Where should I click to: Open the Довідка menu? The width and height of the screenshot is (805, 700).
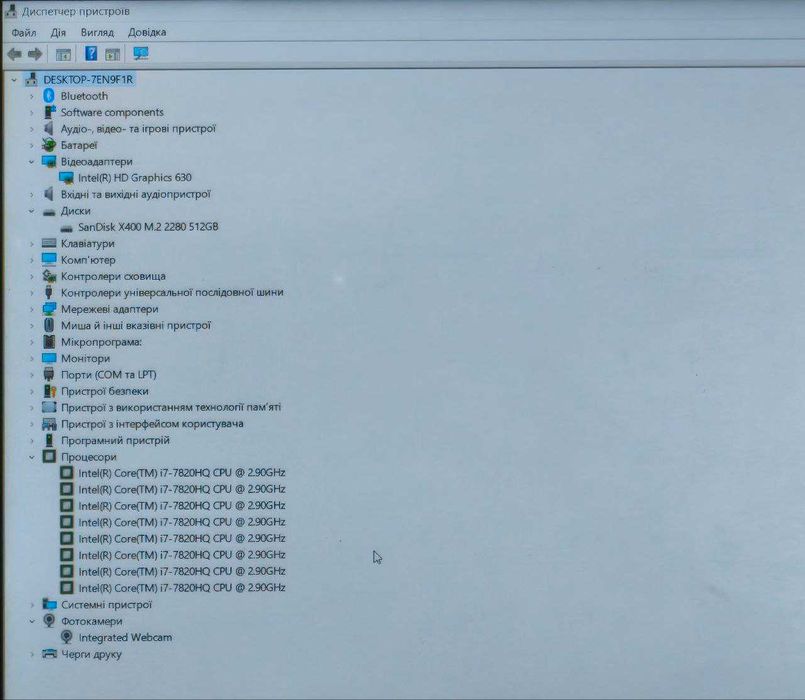point(147,32)
